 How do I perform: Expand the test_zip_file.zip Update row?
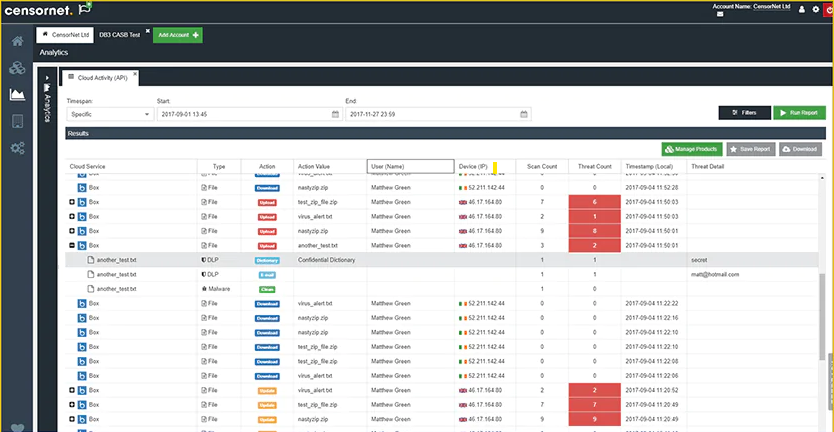point(72,404)
